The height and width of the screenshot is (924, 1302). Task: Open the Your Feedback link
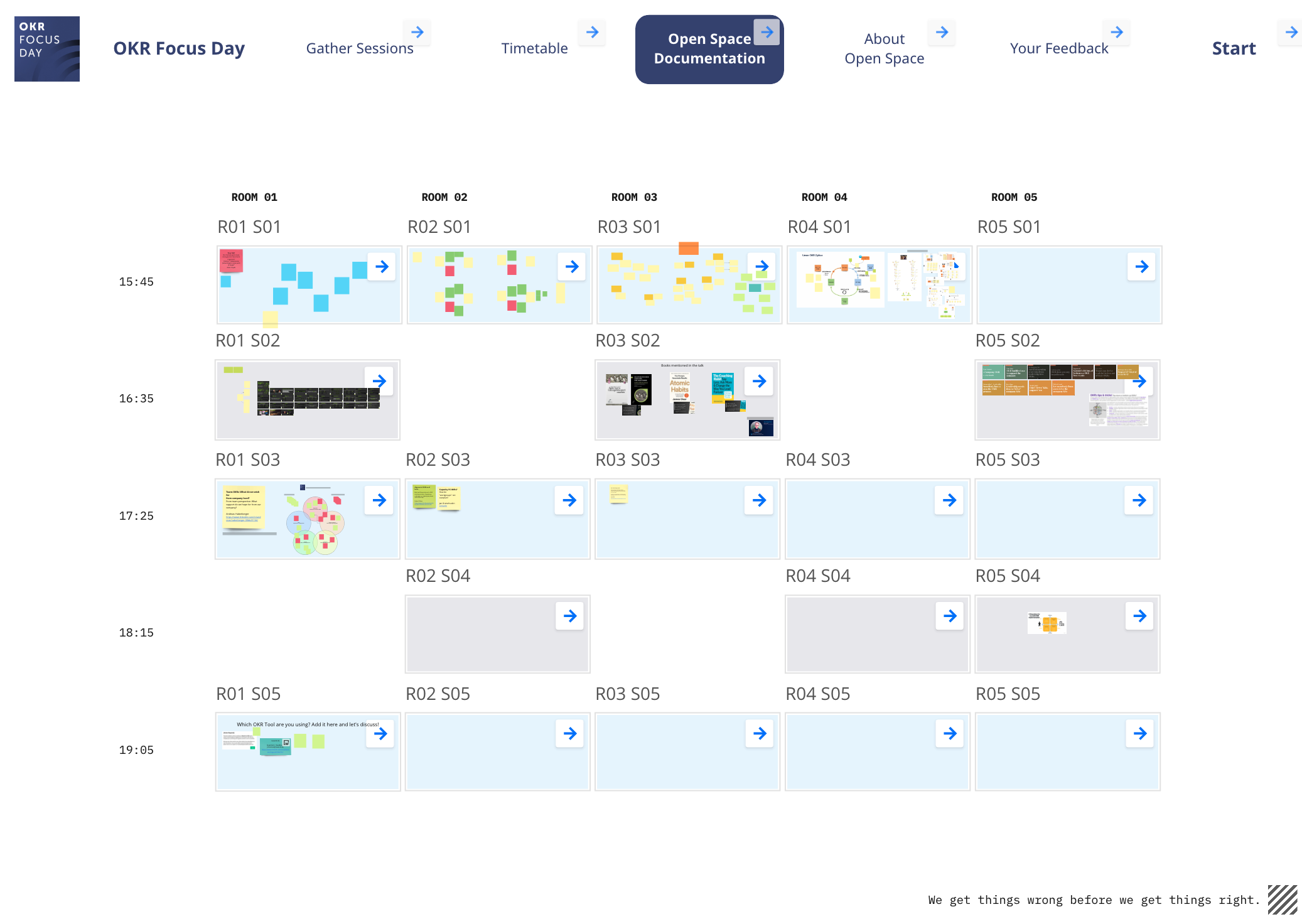[x=1058, y=48]
